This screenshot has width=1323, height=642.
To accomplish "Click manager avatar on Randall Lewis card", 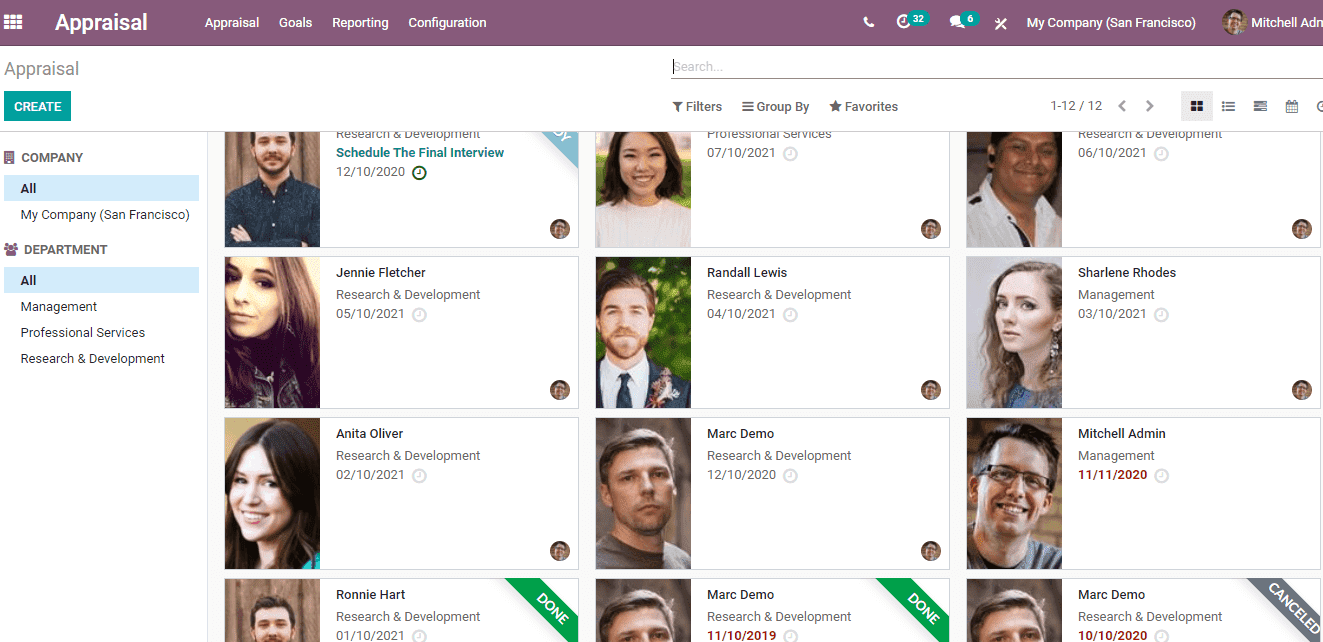I will (x=931, y=390).
